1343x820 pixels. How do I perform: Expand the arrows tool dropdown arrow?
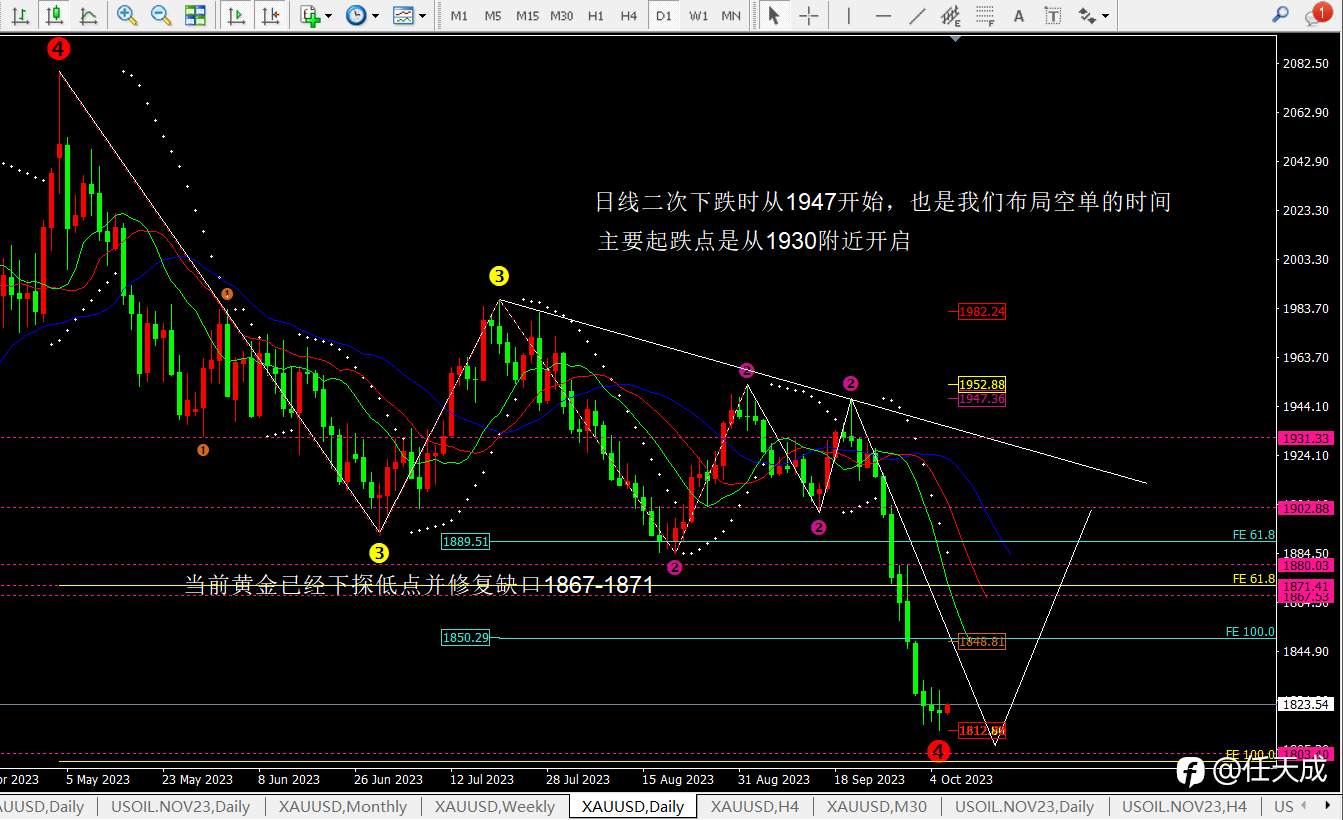1106,15
